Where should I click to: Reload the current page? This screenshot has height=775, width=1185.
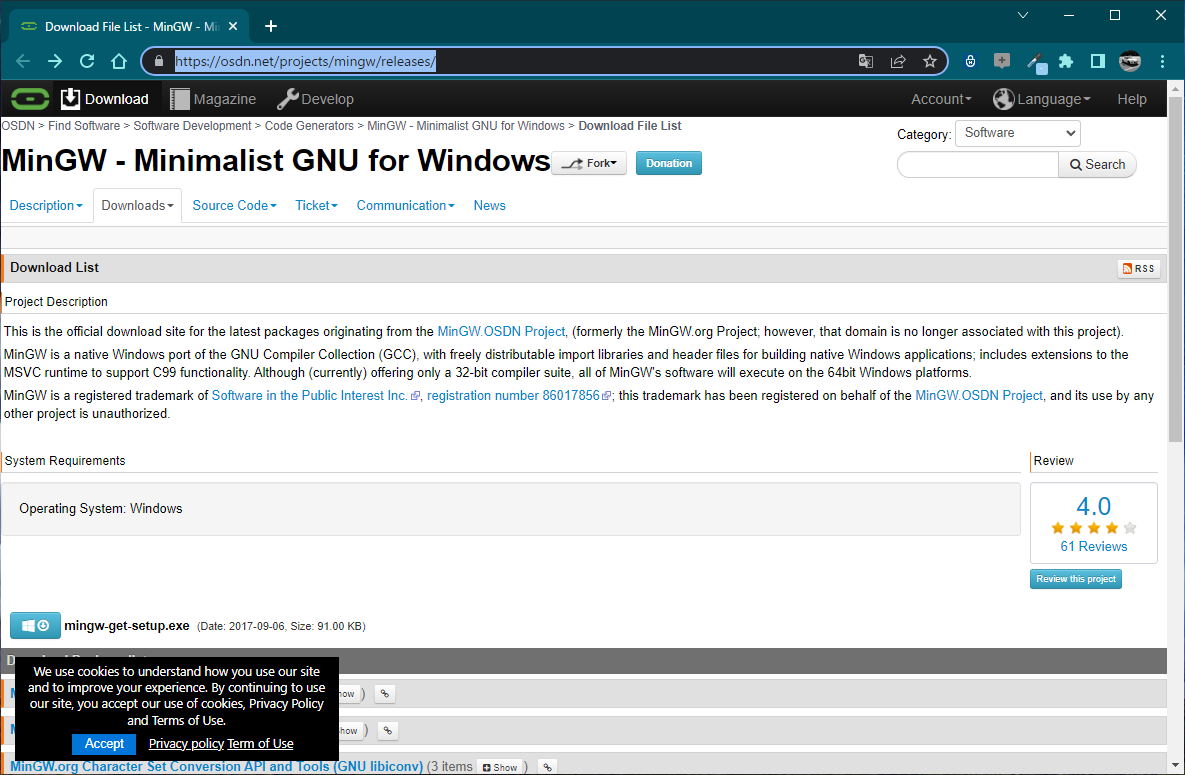(x=87, y=61)
